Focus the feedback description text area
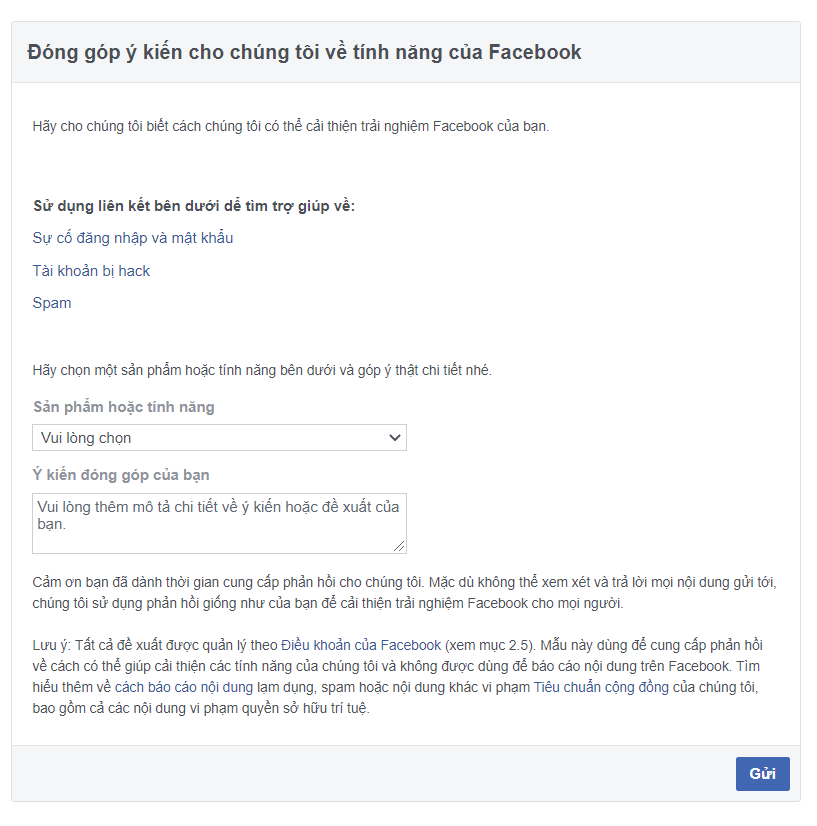Viewport: 817px width, 826px height. [219, 524]
